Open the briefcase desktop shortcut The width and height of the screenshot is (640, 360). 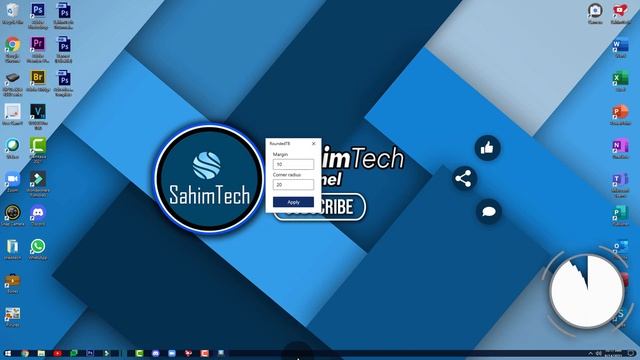coord(12,283)
